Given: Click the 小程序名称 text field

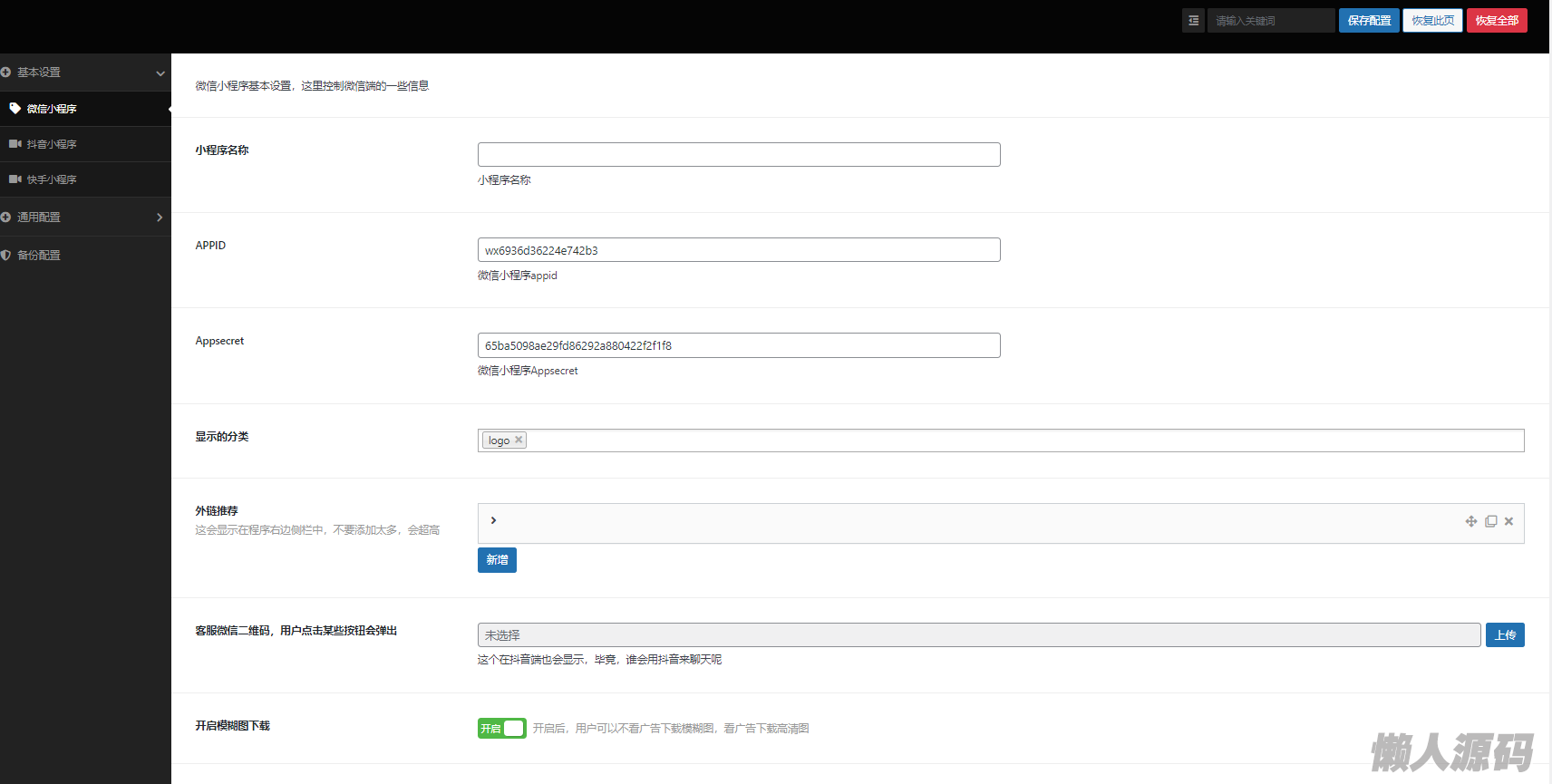Looking at the screenshot, I should 739,154.
